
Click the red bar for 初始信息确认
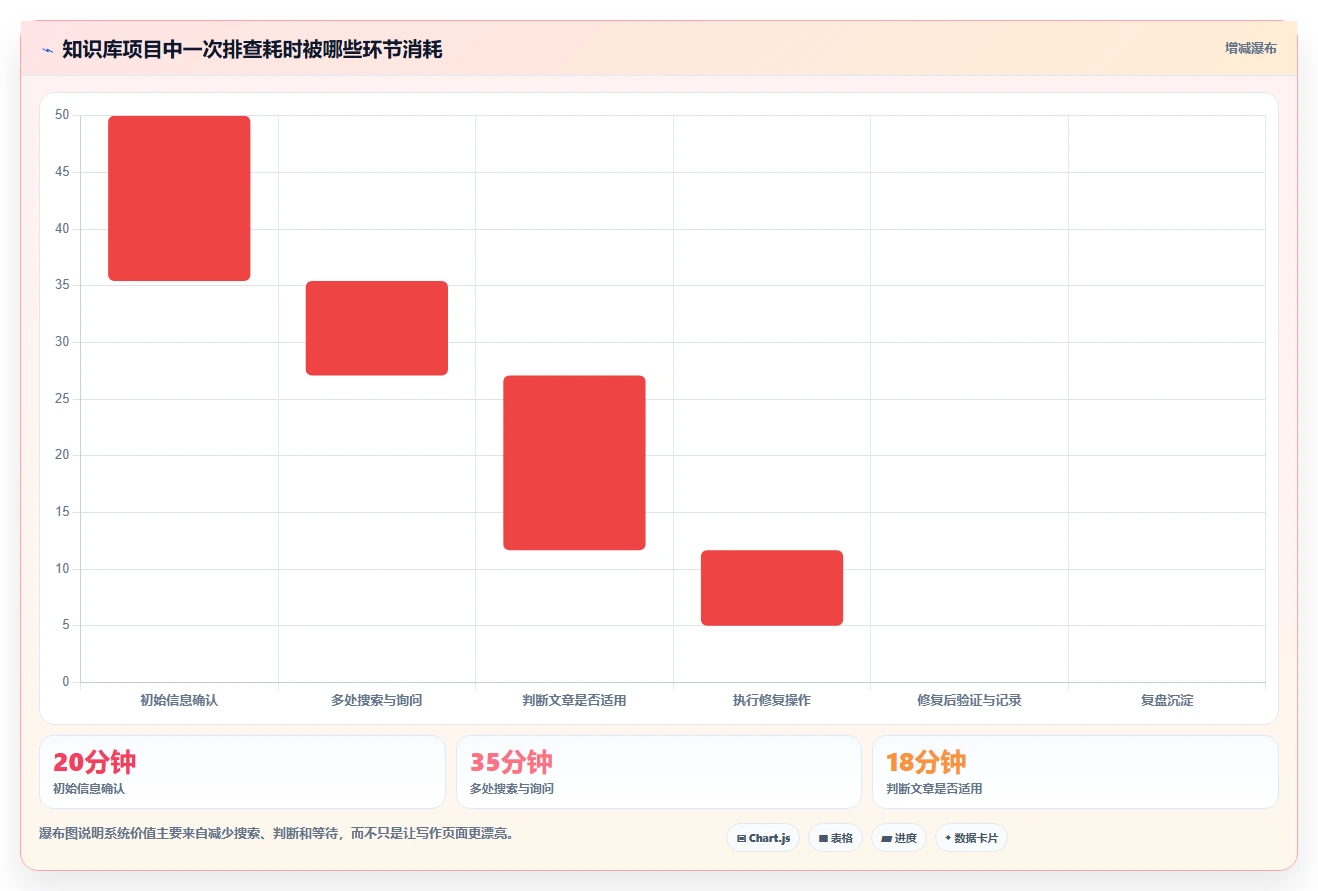[x=179, y=198]
